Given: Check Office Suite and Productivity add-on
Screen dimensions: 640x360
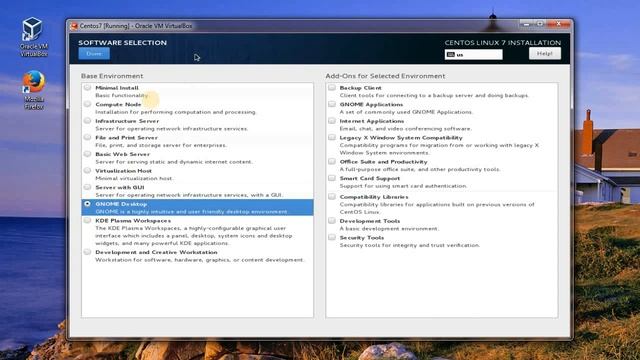Looking at the screenshot, I should (332, 161).
